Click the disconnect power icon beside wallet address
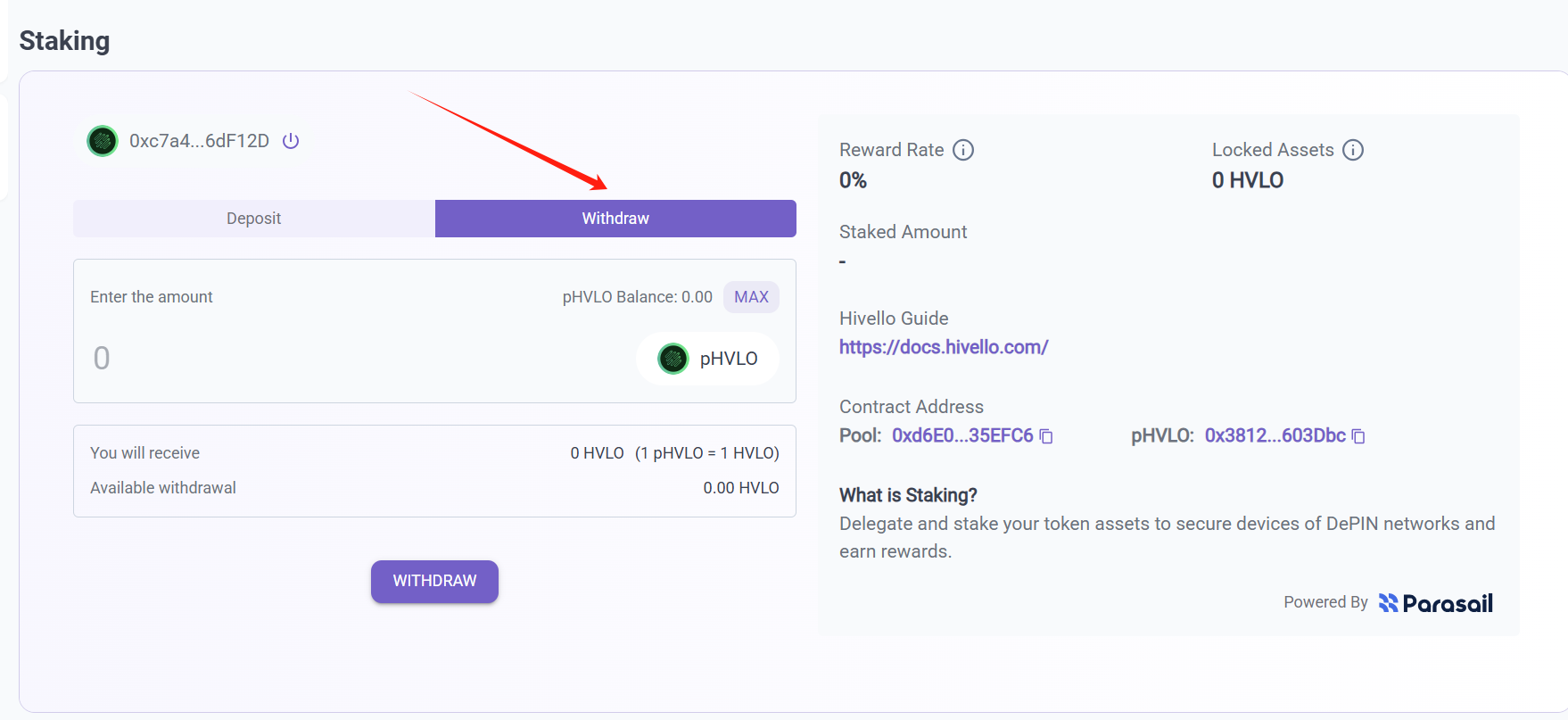 tap(291, 141)
